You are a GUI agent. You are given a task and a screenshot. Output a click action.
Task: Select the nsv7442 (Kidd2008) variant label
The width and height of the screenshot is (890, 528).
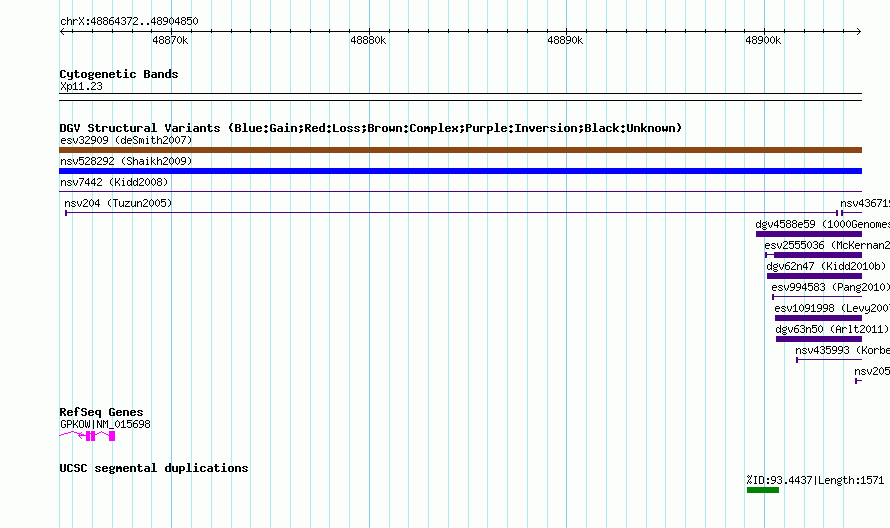click(x=114, y=182)
